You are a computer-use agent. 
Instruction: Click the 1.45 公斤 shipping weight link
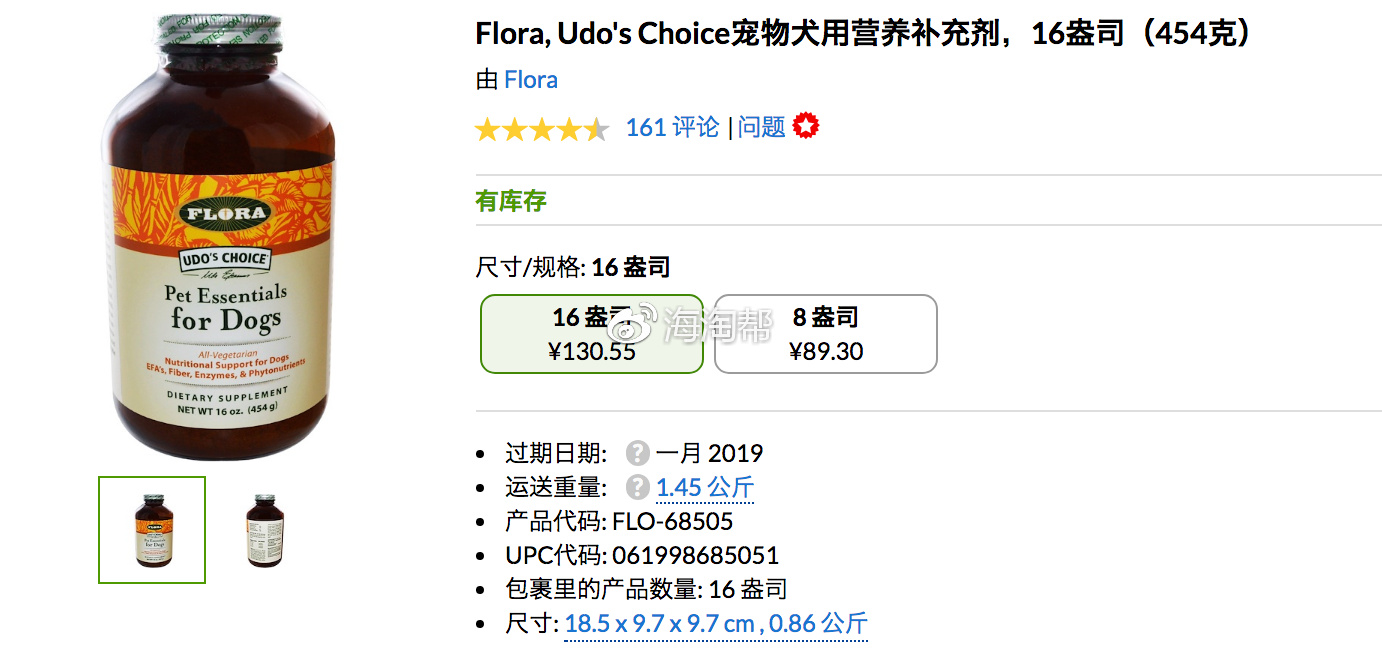point(705,488)
